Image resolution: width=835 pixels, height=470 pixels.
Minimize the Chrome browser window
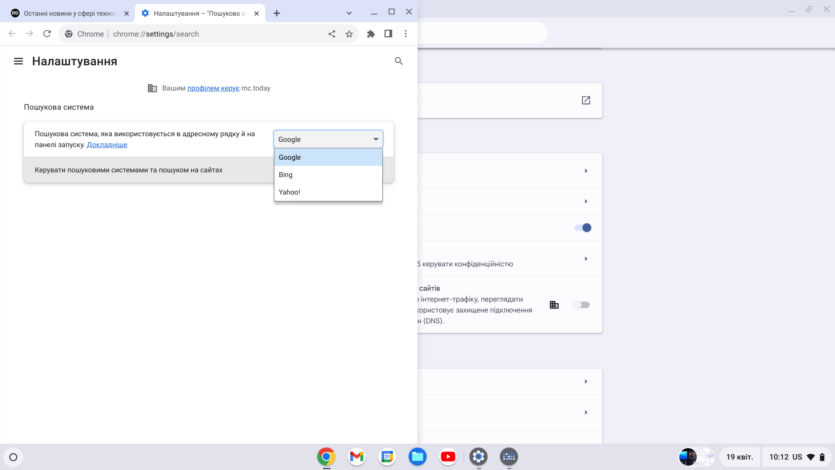pyautogui.click(x=374, y=12)
